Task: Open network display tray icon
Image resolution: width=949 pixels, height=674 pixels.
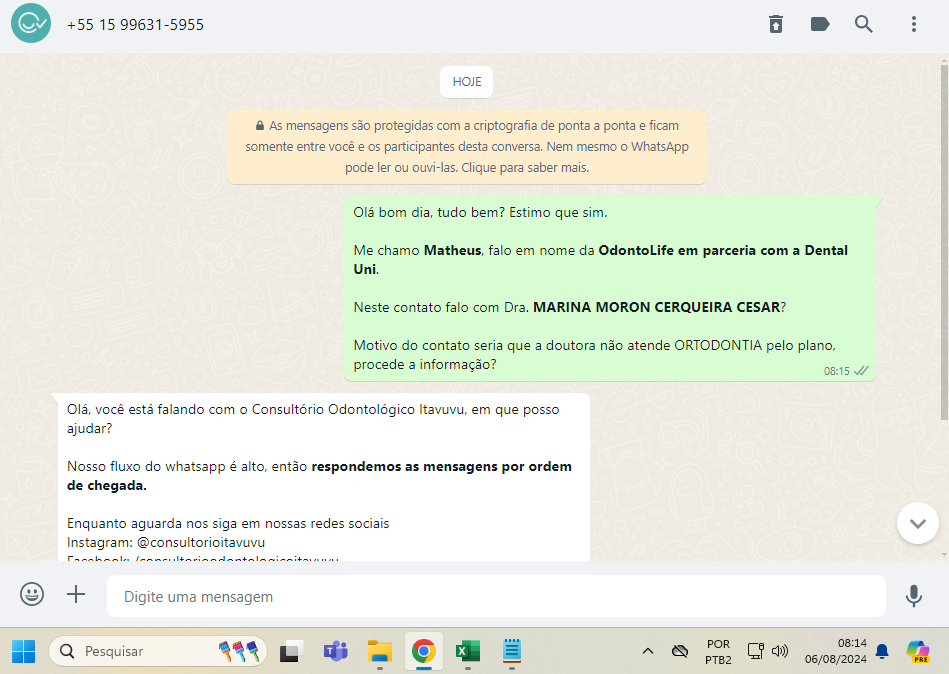Action: [755, 651]
